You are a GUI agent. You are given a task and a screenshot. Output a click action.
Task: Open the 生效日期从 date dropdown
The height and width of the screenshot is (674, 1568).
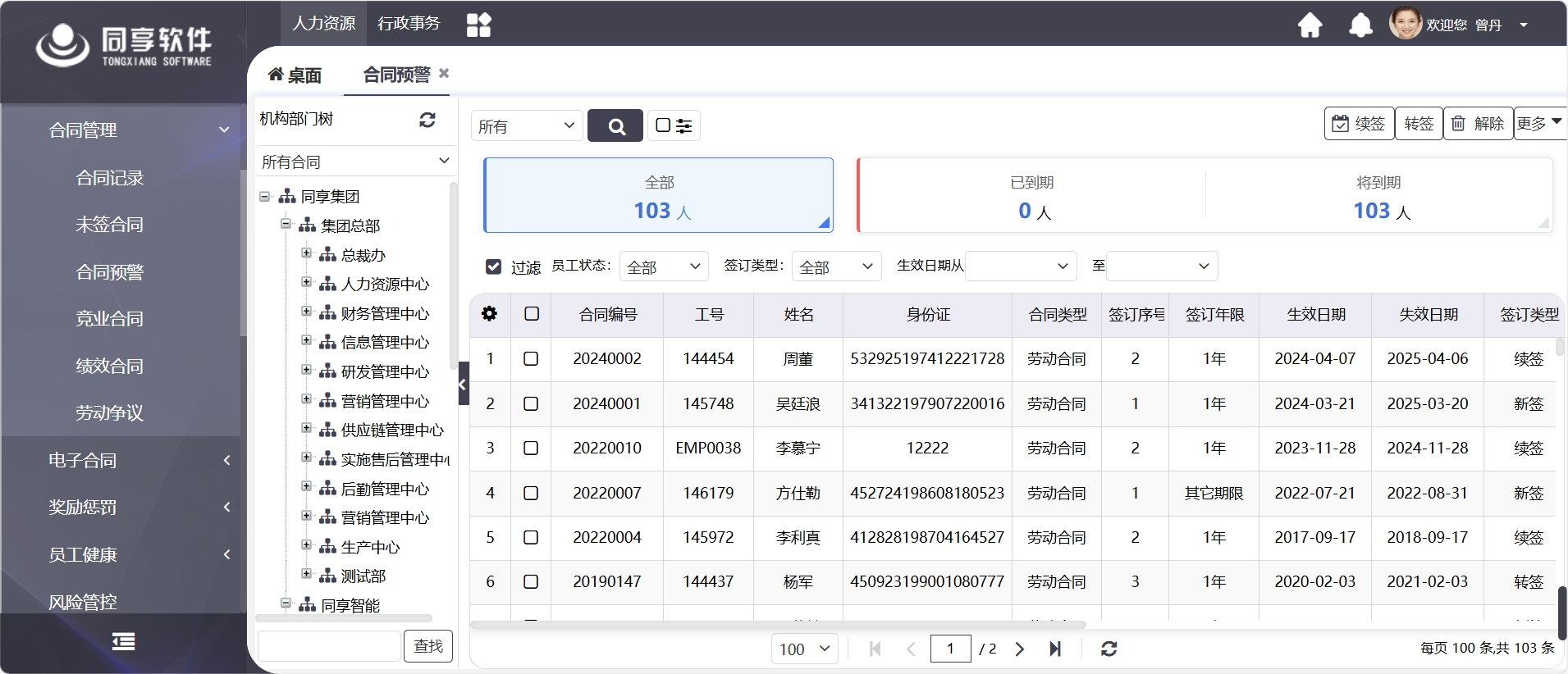click(1021, 266)
